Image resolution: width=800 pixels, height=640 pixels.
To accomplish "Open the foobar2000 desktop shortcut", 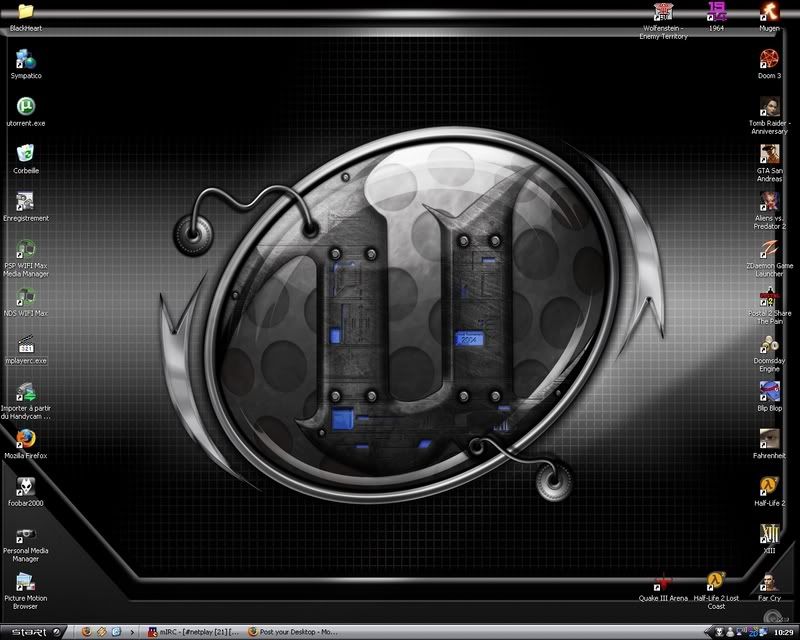I will coord(26,492).
